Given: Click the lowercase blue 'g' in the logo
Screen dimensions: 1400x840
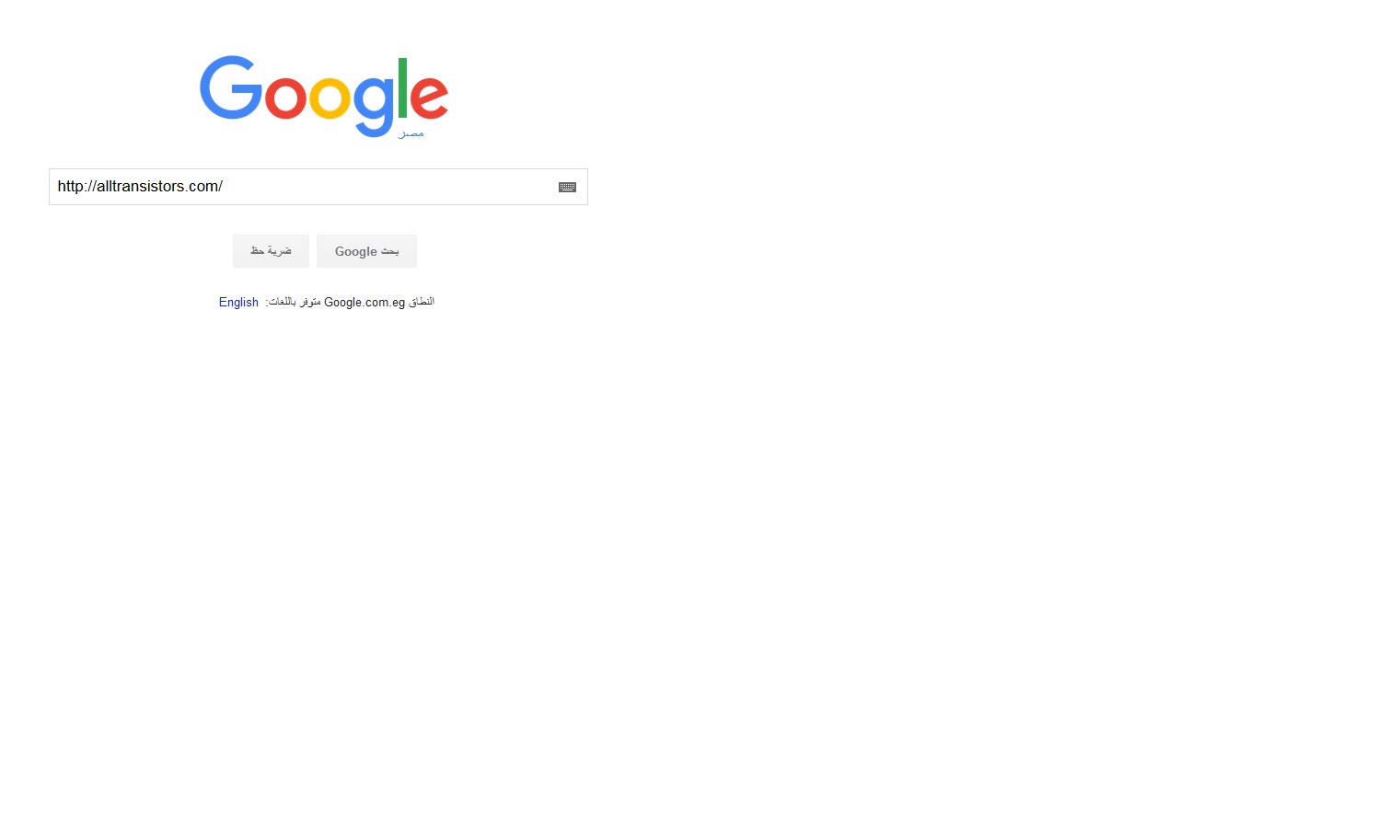Looking at the screenshot, I should pyautogui.click(x=374, y=107).
